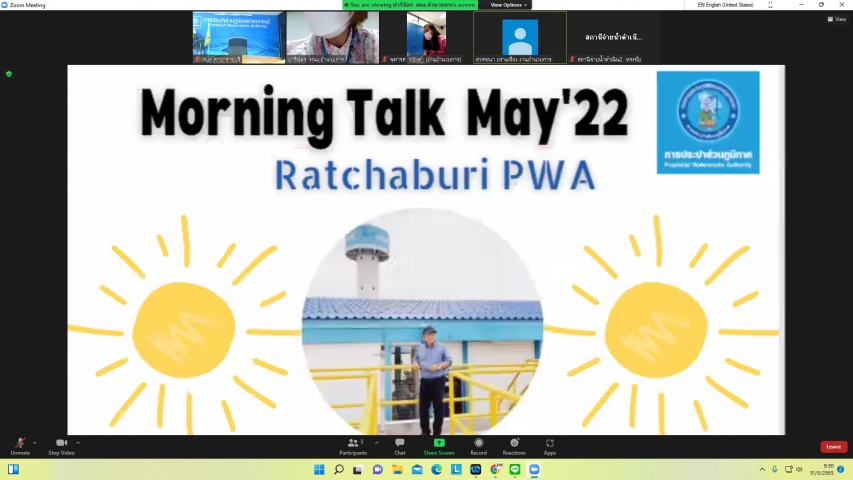853x480 pixels.
Task: Open File Explorer from taskbar
Action: coord(397,469)
